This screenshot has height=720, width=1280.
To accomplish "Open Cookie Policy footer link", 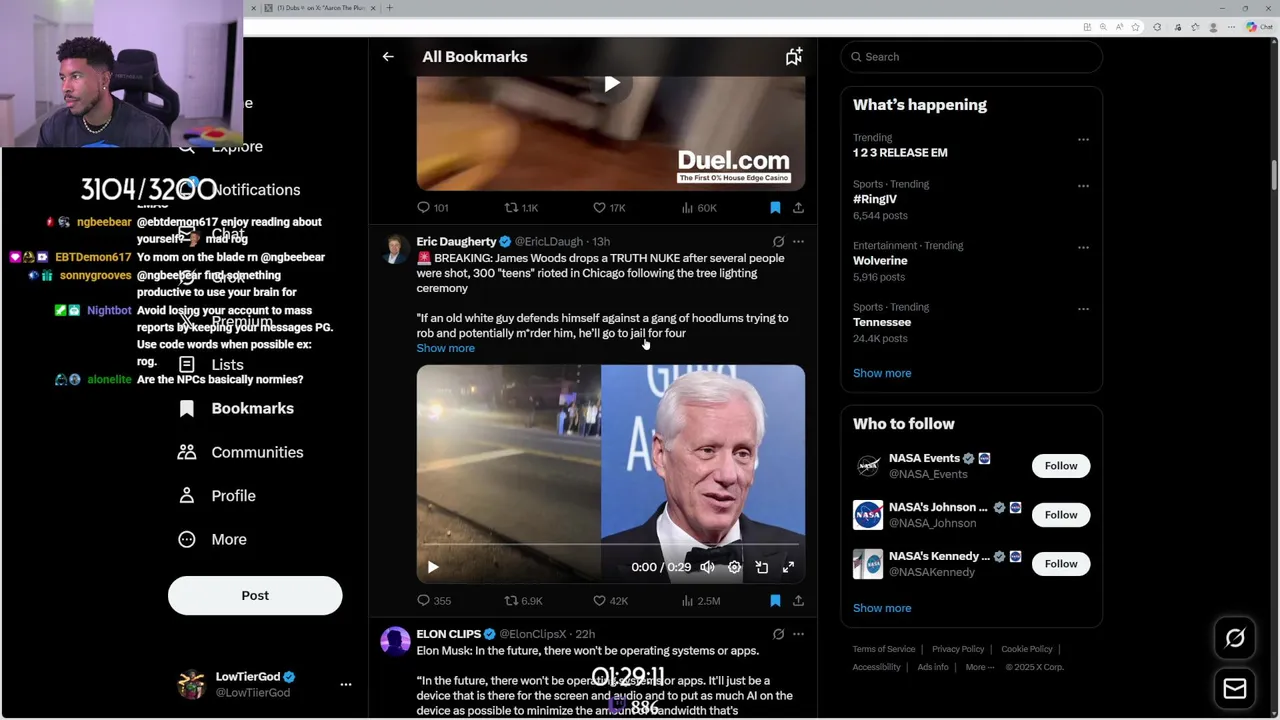I will 1027,649.
